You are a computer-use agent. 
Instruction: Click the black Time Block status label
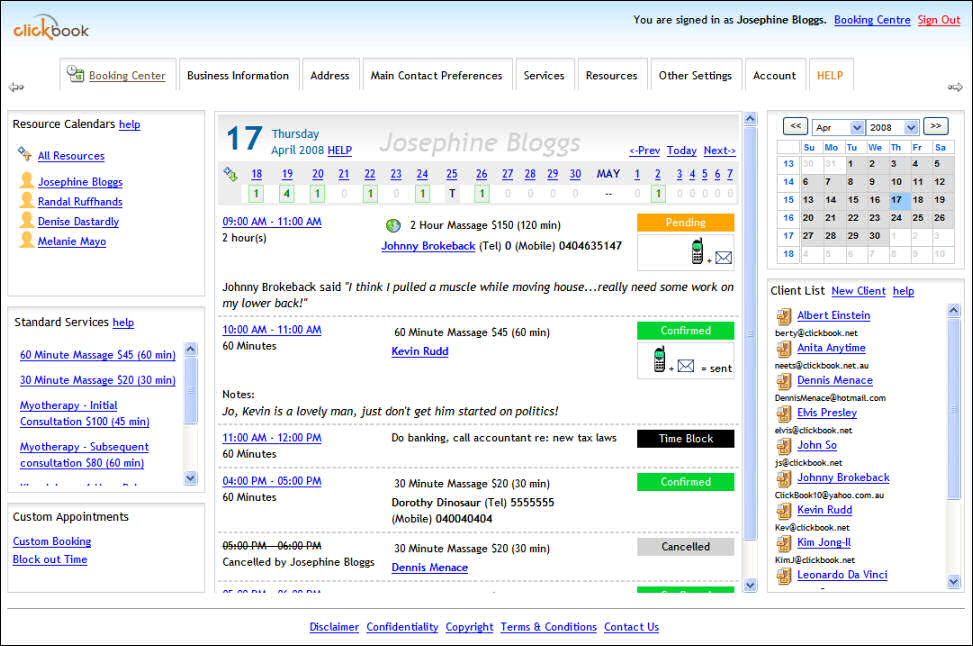pyautogui.click(x=686, y=438)
